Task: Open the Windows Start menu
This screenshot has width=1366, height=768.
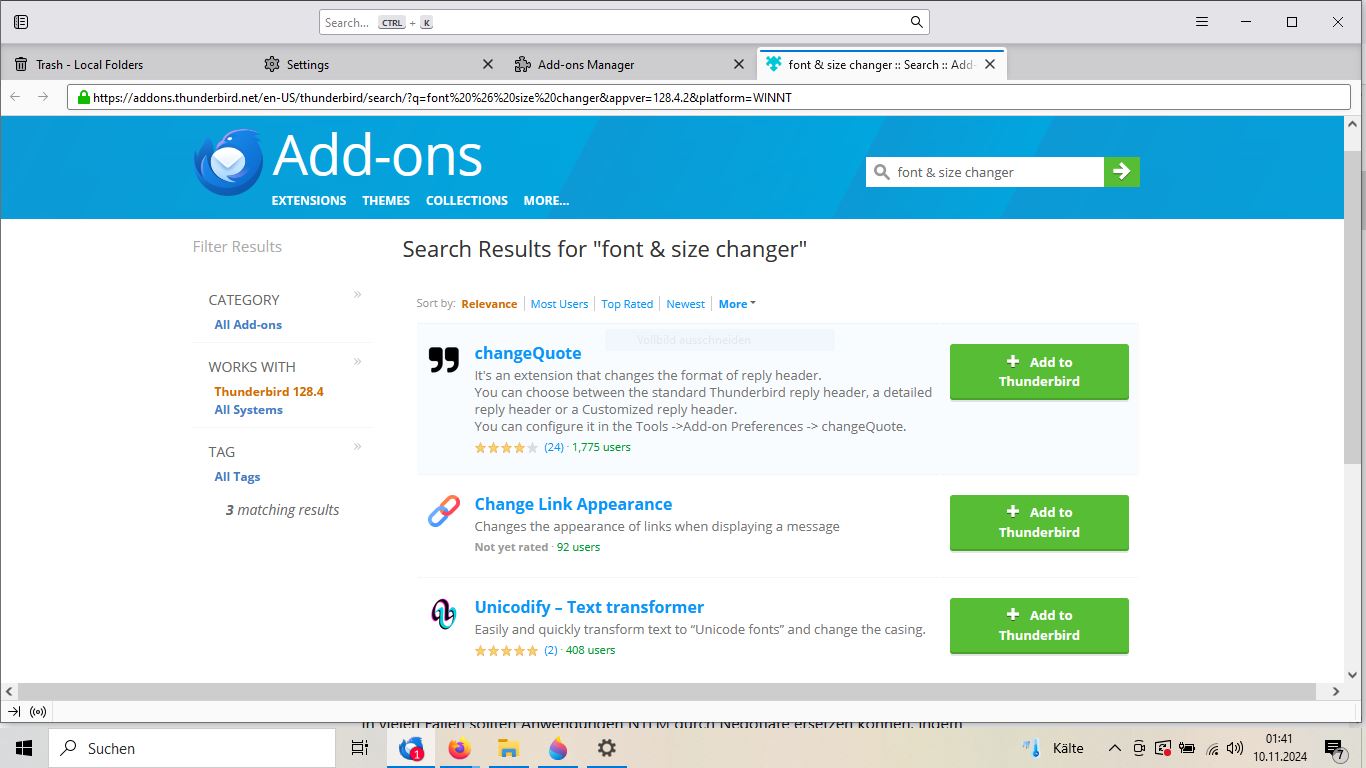Action: click(24, 748)
